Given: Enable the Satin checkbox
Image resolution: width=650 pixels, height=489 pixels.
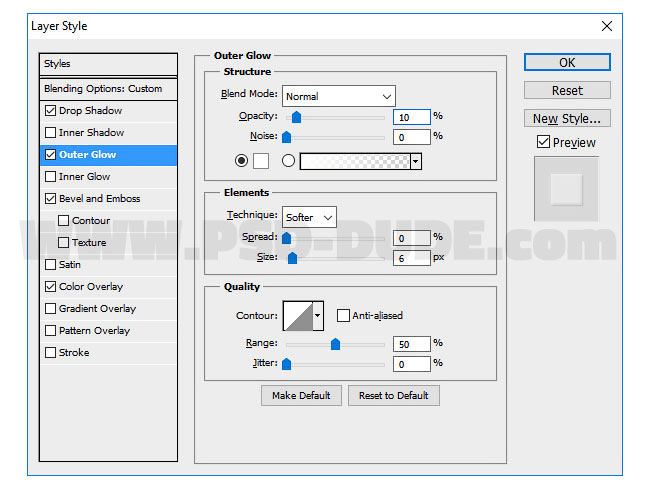Looking at the screenshot, I should tap(50, 264).
